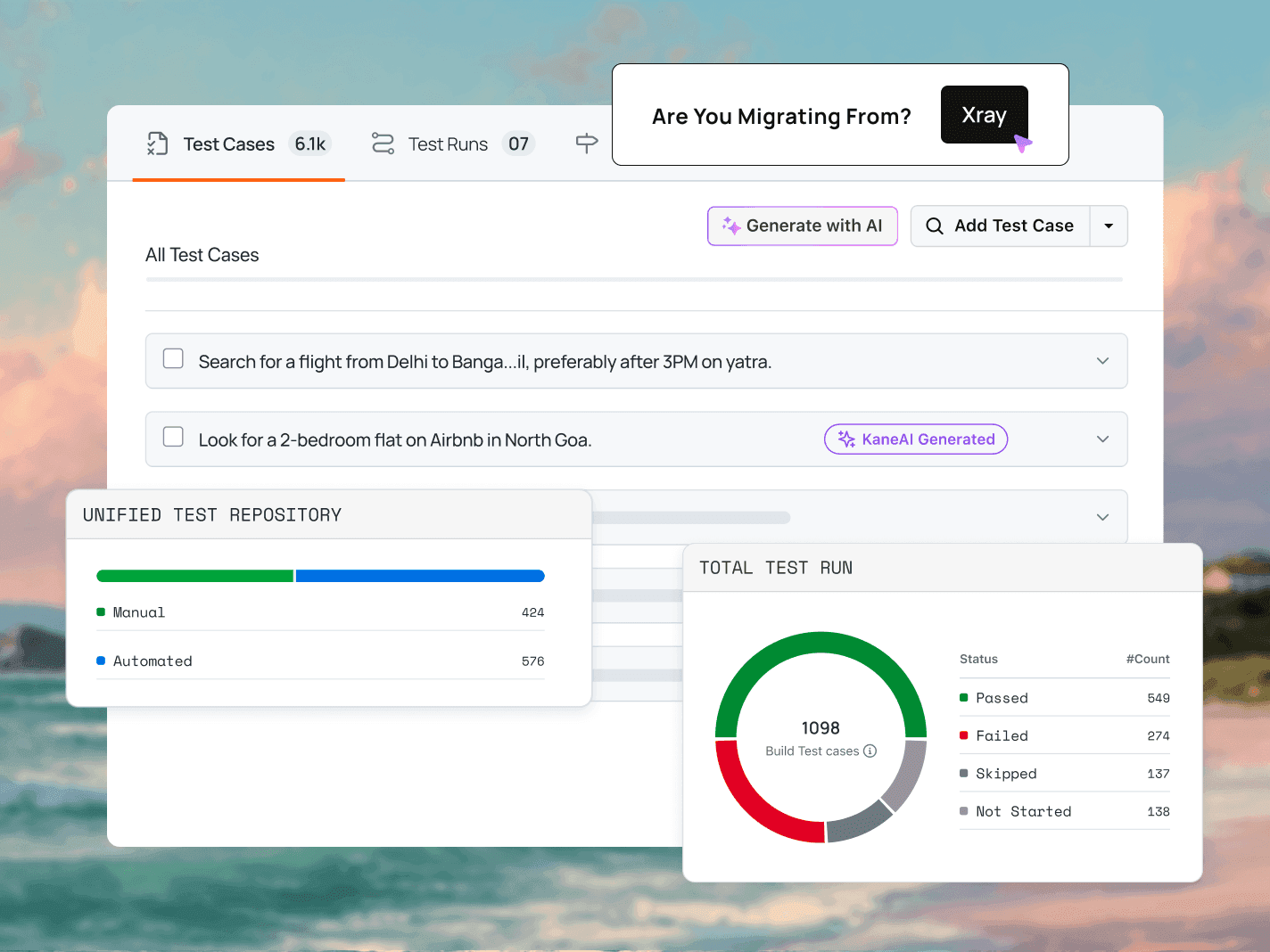This screenshot has width=1270, height=952.
Task: Expand the Airbnb flat test case row
Action: pos(1102,439)
